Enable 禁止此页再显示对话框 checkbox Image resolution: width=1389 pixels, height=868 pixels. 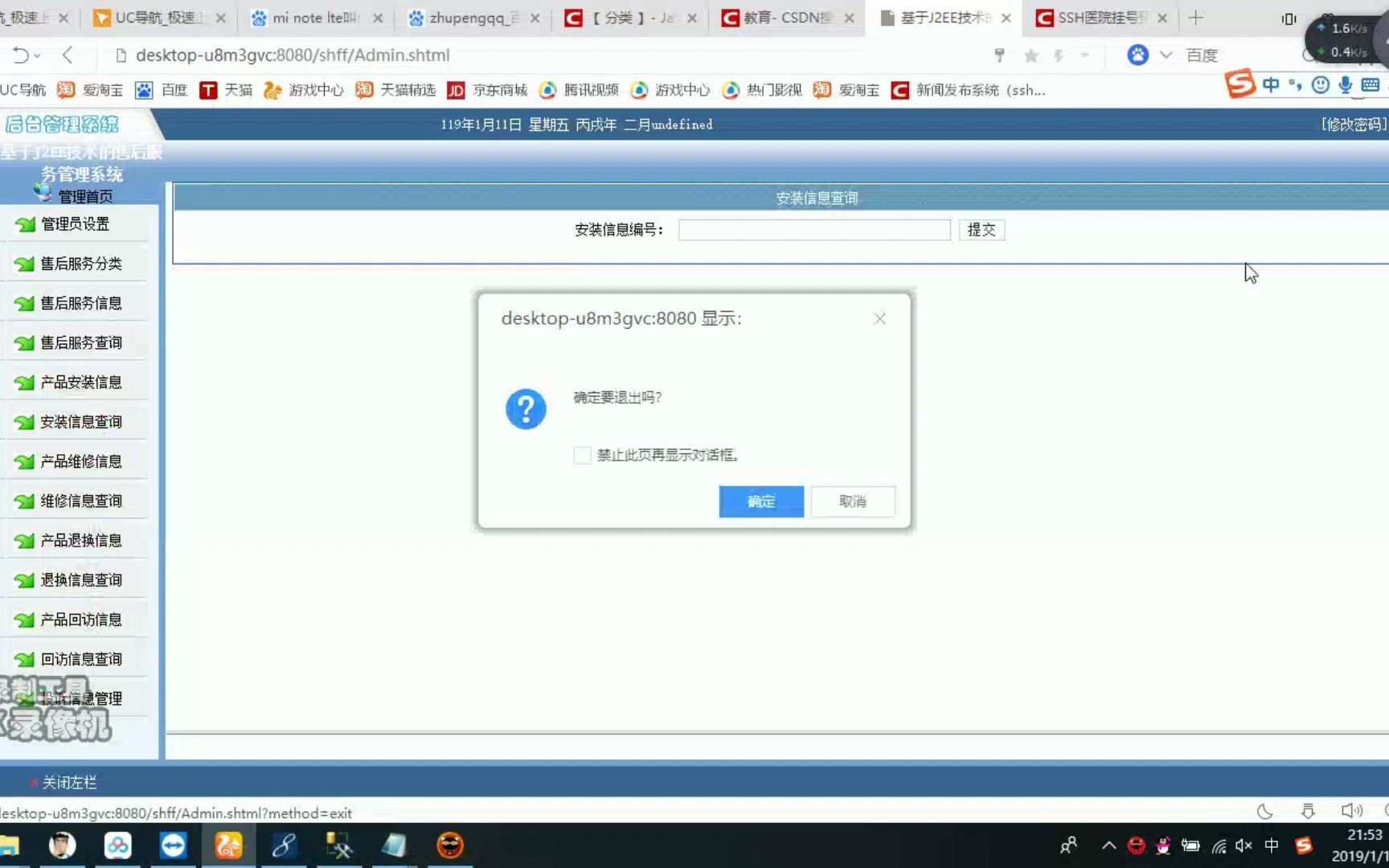(x=581, y=455)
